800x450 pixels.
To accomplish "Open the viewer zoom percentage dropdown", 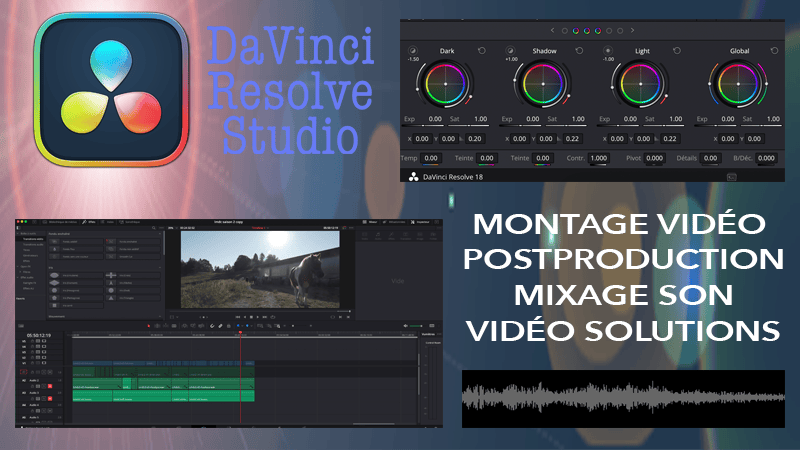I will [x=177, y=228].
